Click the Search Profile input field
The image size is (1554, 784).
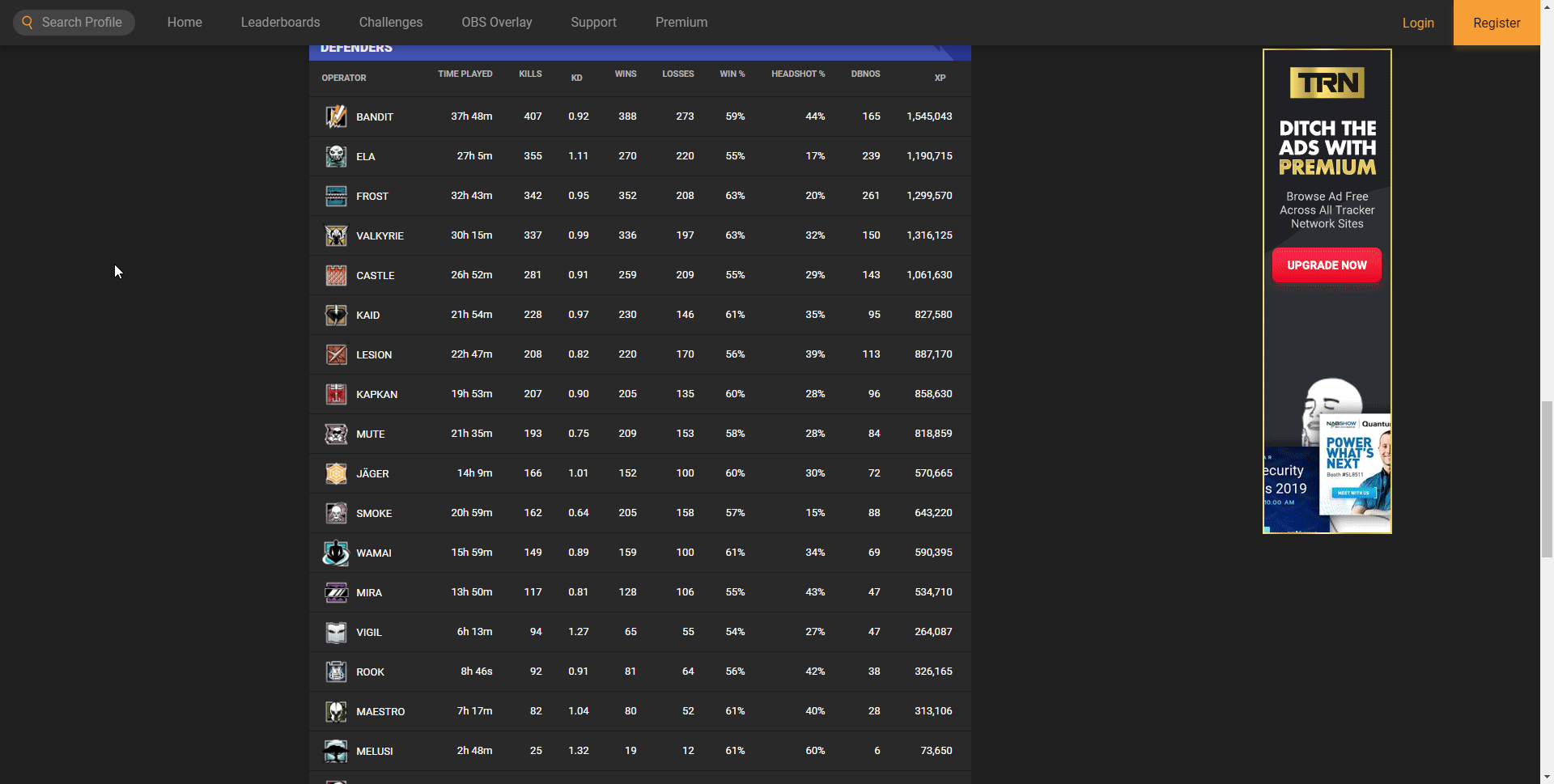82,23
